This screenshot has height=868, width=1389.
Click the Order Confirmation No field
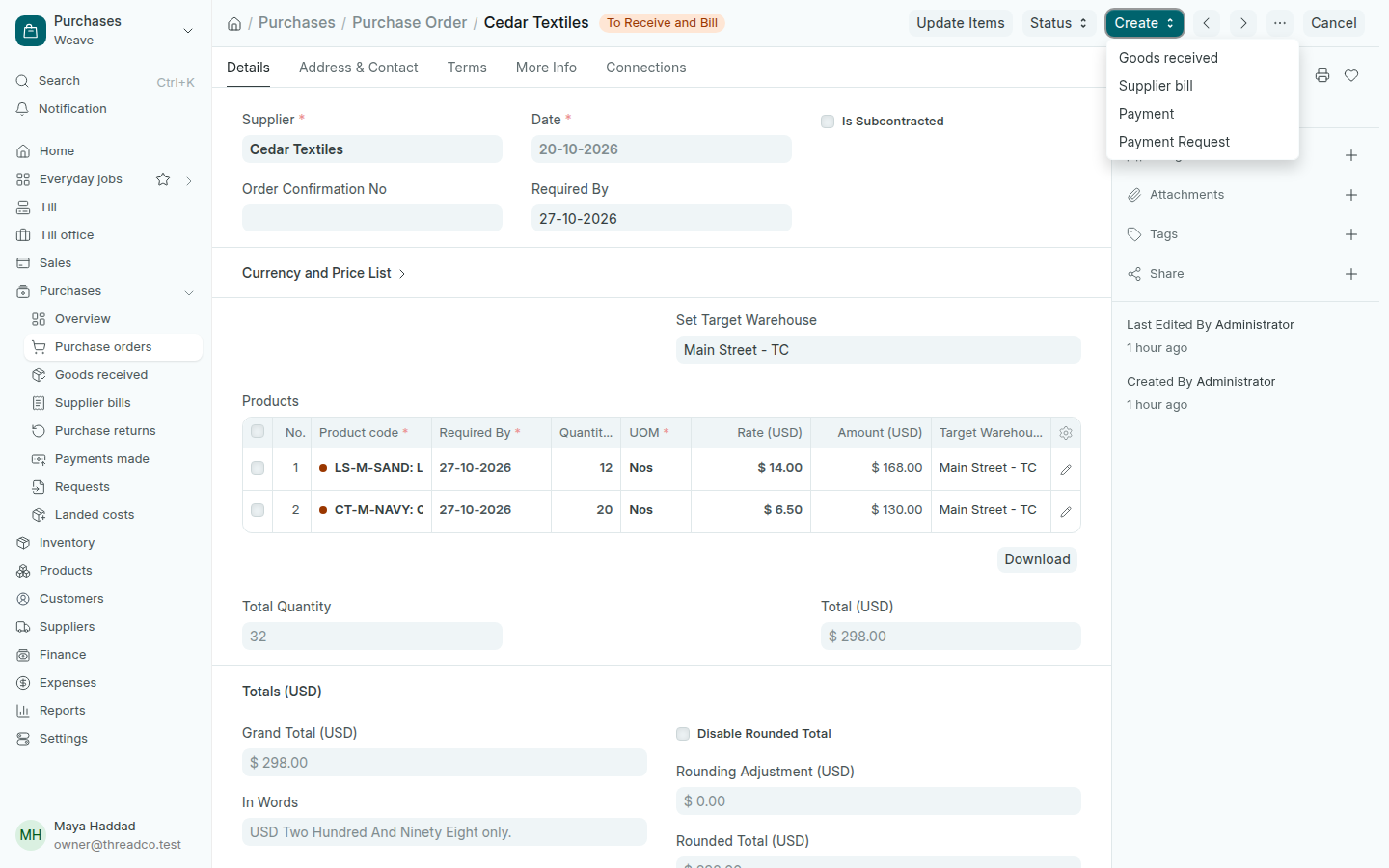coord(372,218)
